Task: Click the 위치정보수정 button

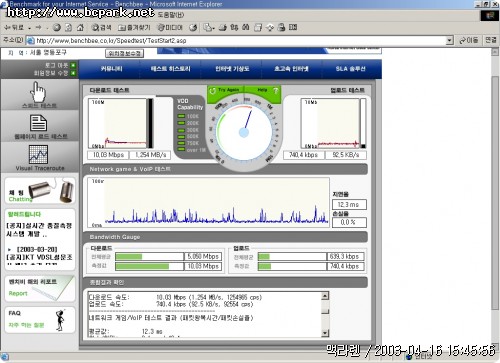Action: click(x=125, y=53)
